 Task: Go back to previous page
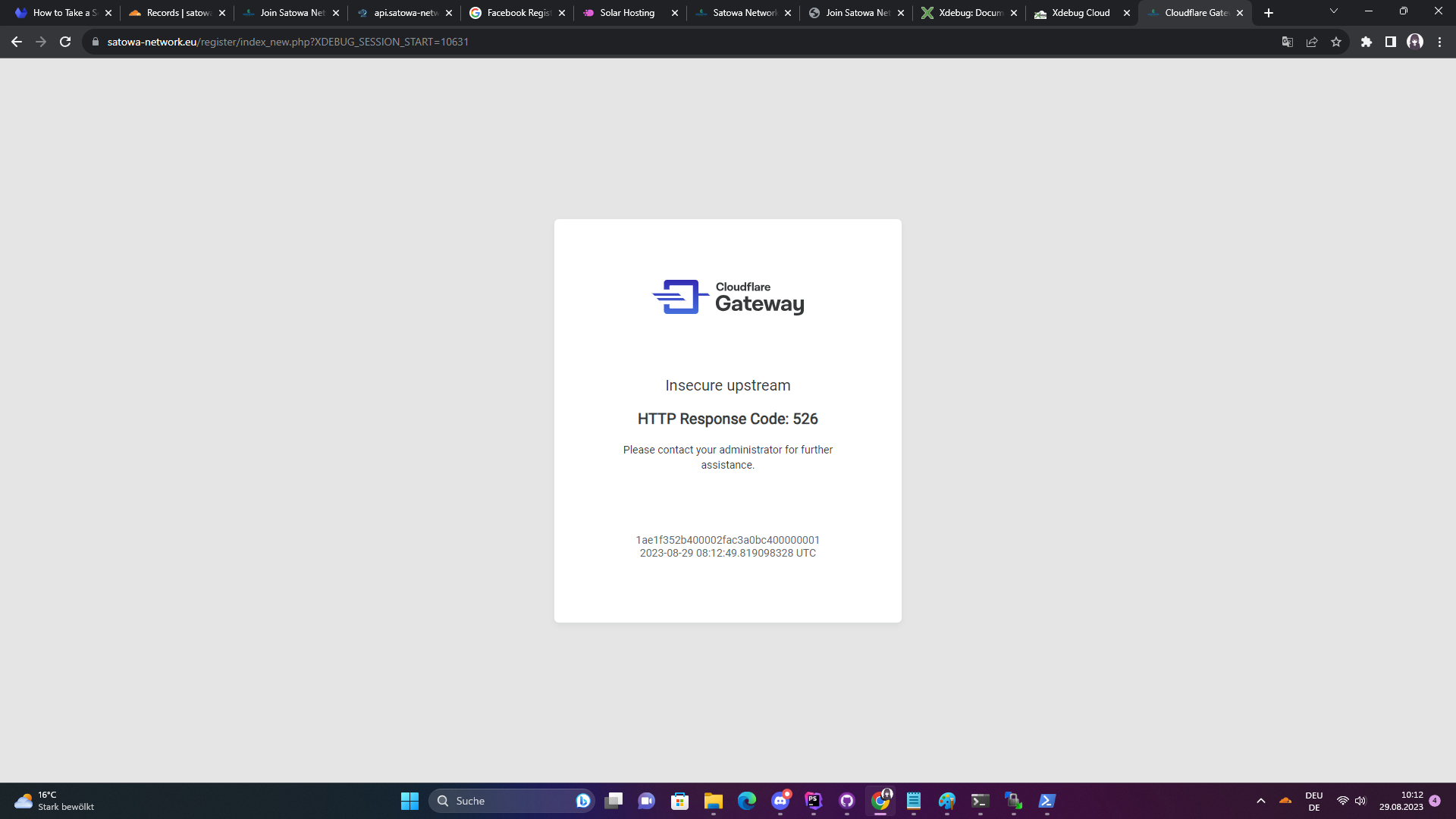coord(17,42)
